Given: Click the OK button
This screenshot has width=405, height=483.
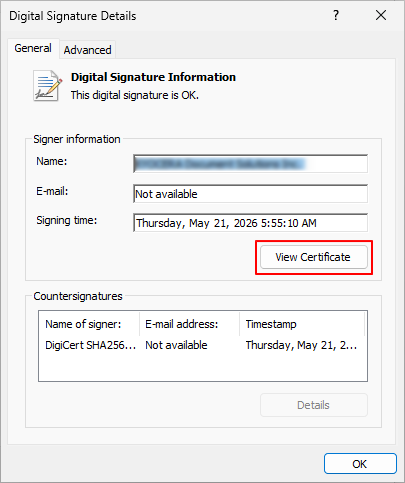Looking at the screenshot, I should (360, 464).
